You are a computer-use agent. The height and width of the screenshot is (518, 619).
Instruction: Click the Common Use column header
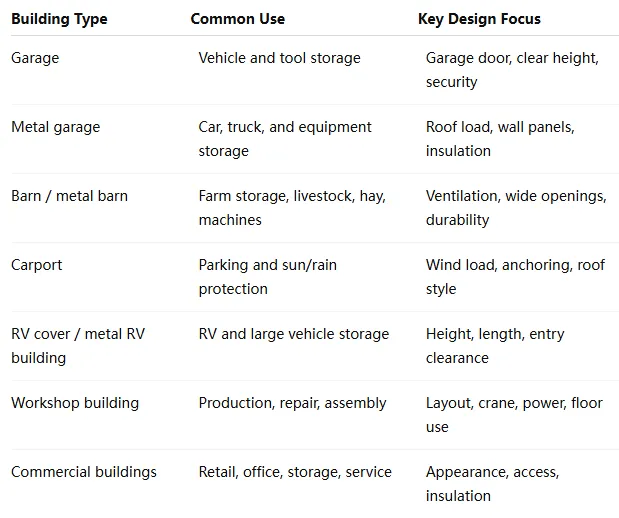[238, 19]
